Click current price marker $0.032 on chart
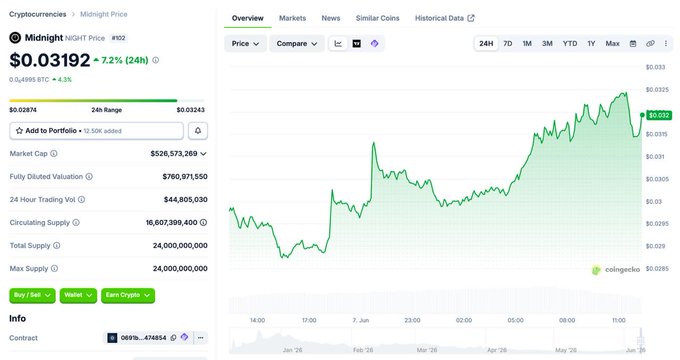The height and width of the screenshot is (360, 680). (659, 115)
